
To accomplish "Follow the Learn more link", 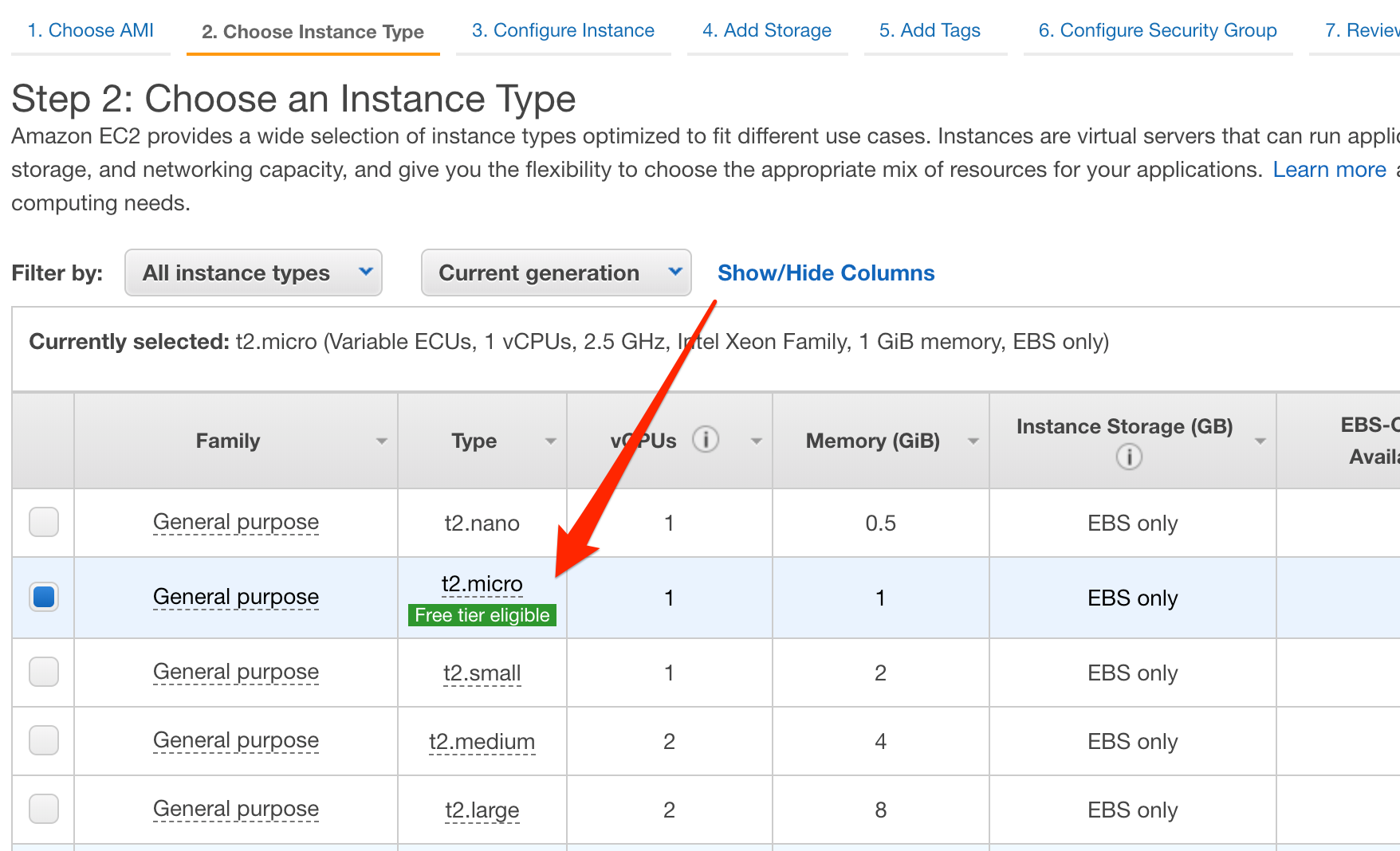I will coord(1329,170).
